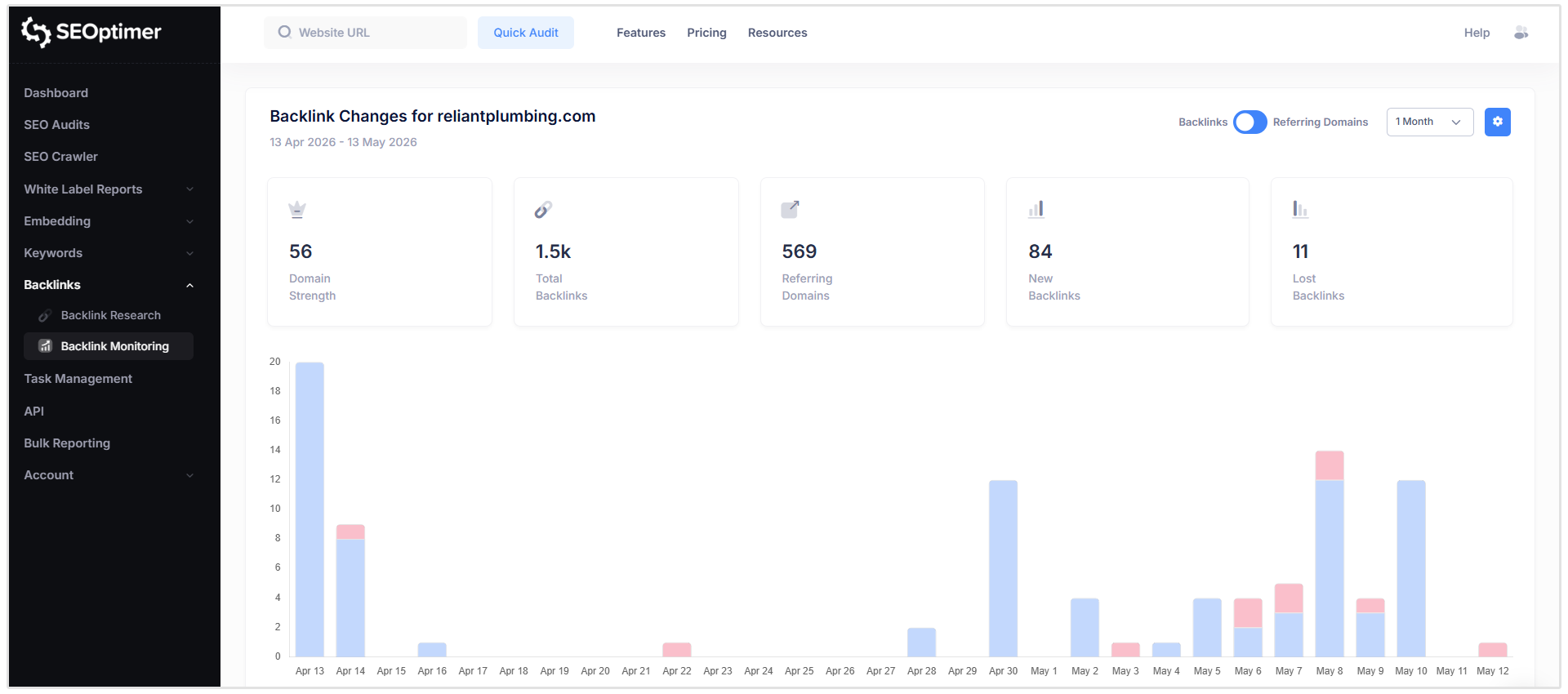Click the Apr 16 blue bar

pos(432,650)
